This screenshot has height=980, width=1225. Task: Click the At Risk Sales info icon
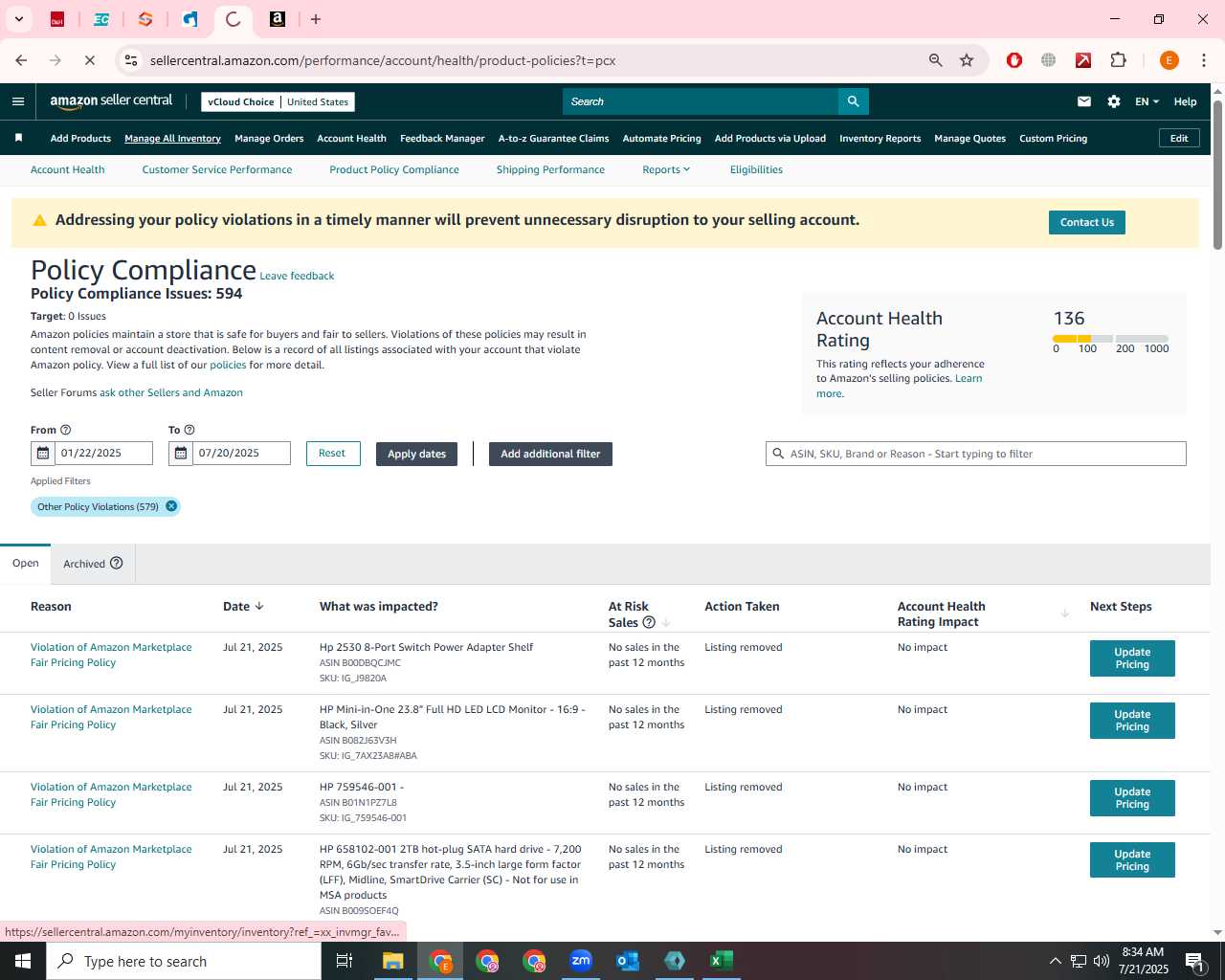tap(649, 622)
